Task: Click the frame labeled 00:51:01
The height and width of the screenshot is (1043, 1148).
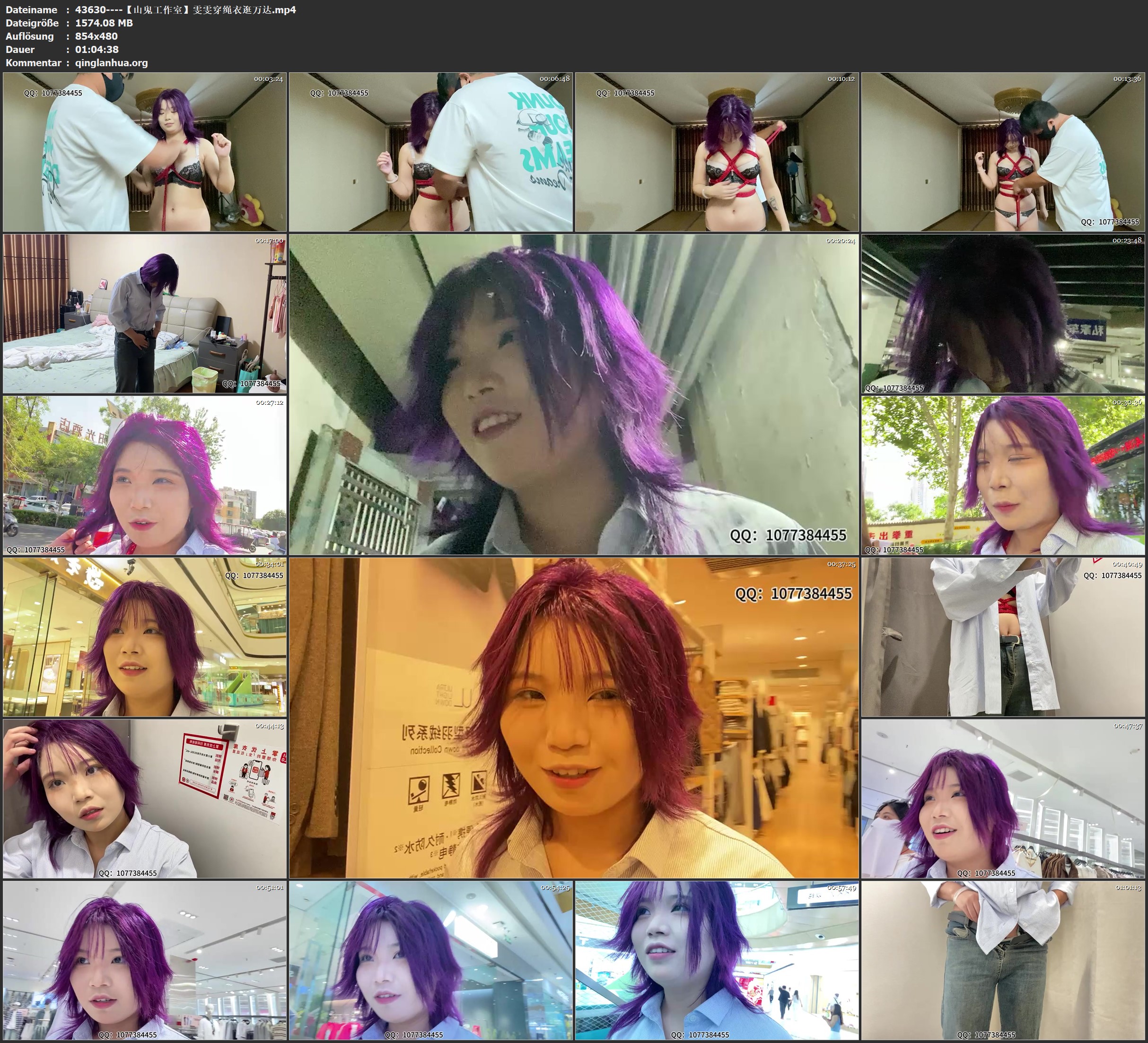Action: [145, 960]
